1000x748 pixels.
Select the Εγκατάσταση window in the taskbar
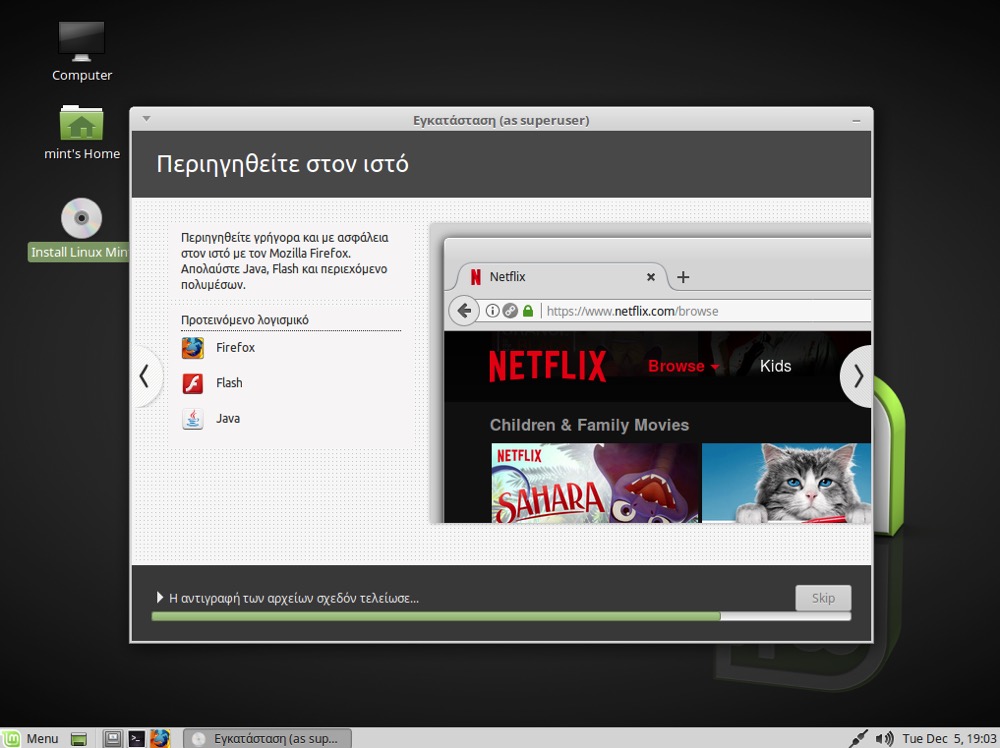coord(267,738)
